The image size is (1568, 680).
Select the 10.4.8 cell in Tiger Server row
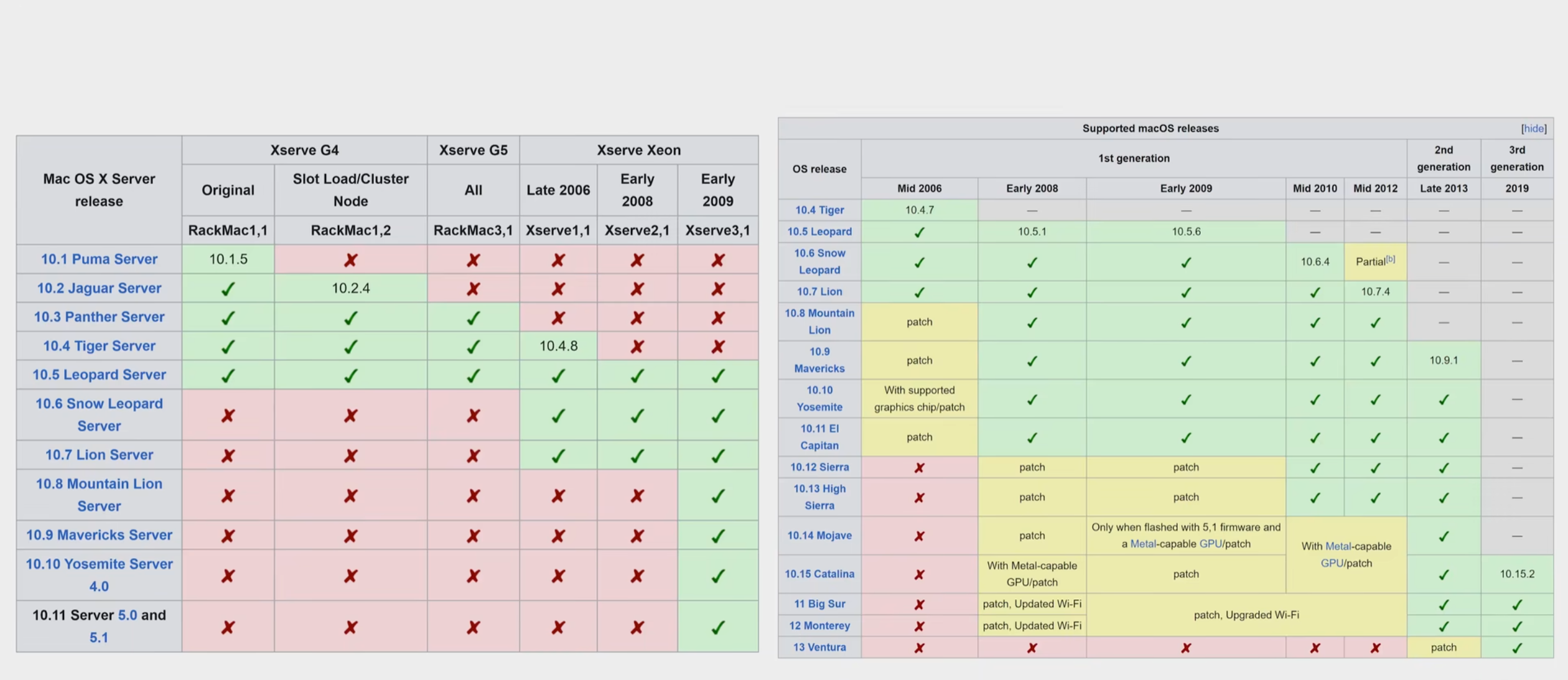[558, 346]
